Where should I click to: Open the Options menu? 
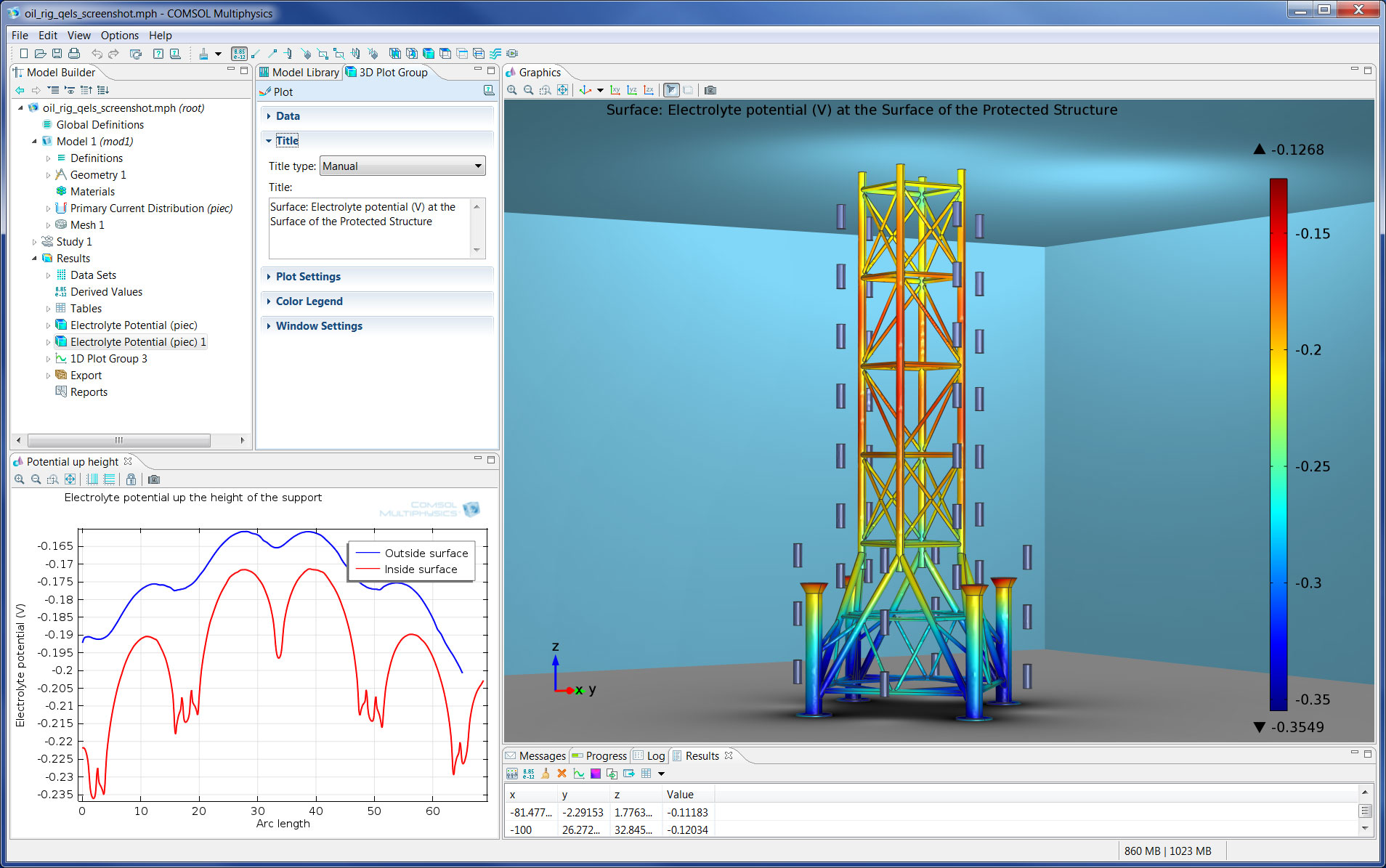[x=120, y=35]
